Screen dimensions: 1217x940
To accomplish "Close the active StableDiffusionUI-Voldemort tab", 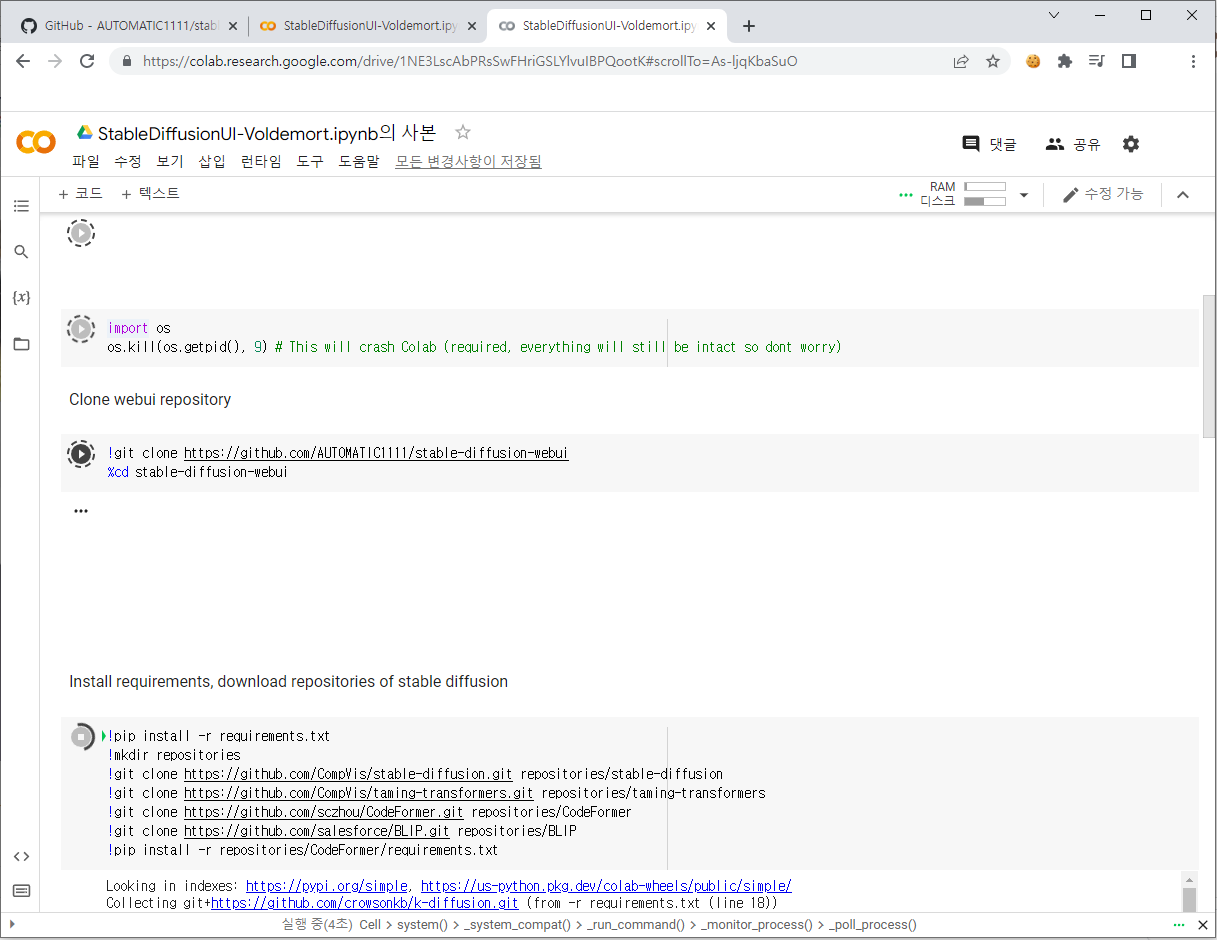I will [x=710, y=27].
